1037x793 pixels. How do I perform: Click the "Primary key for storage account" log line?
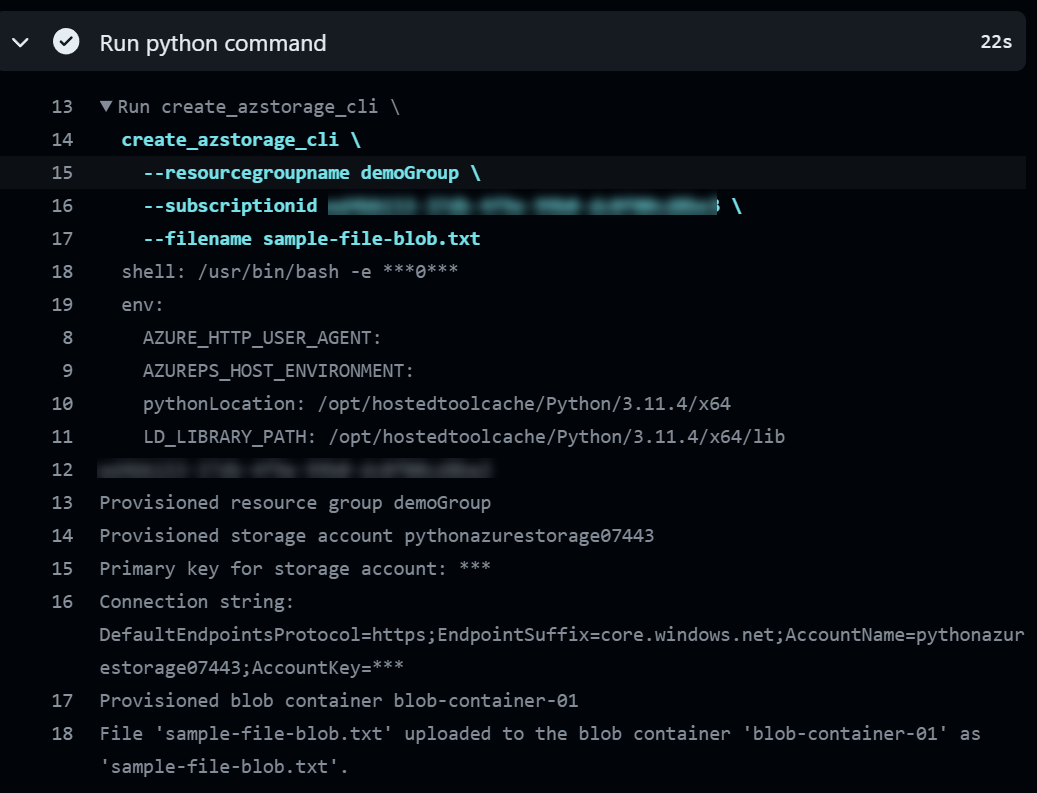point(294,568)
